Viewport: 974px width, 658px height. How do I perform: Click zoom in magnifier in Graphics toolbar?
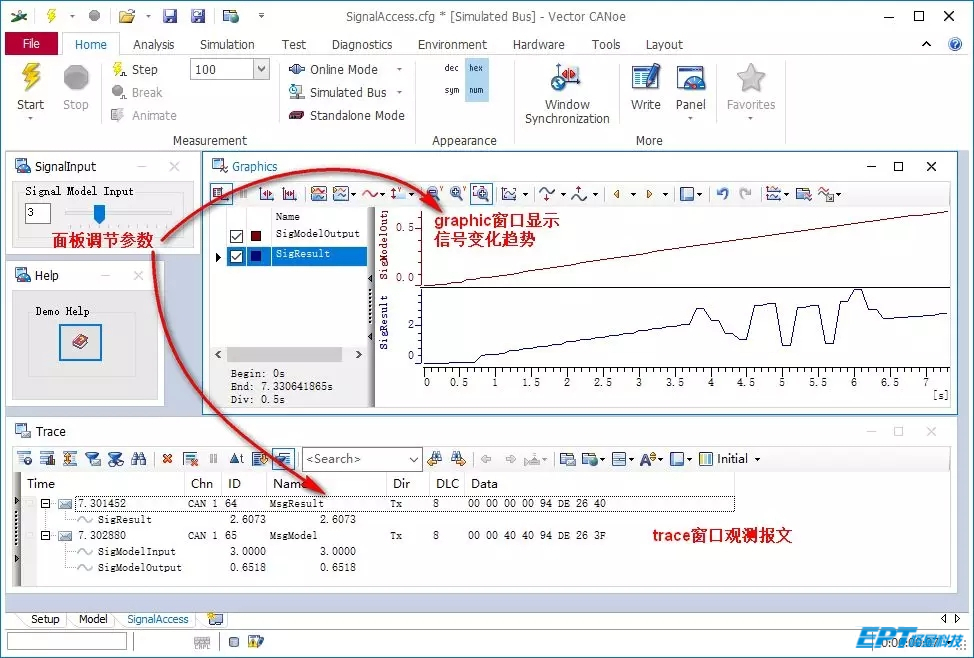[458, 194]
